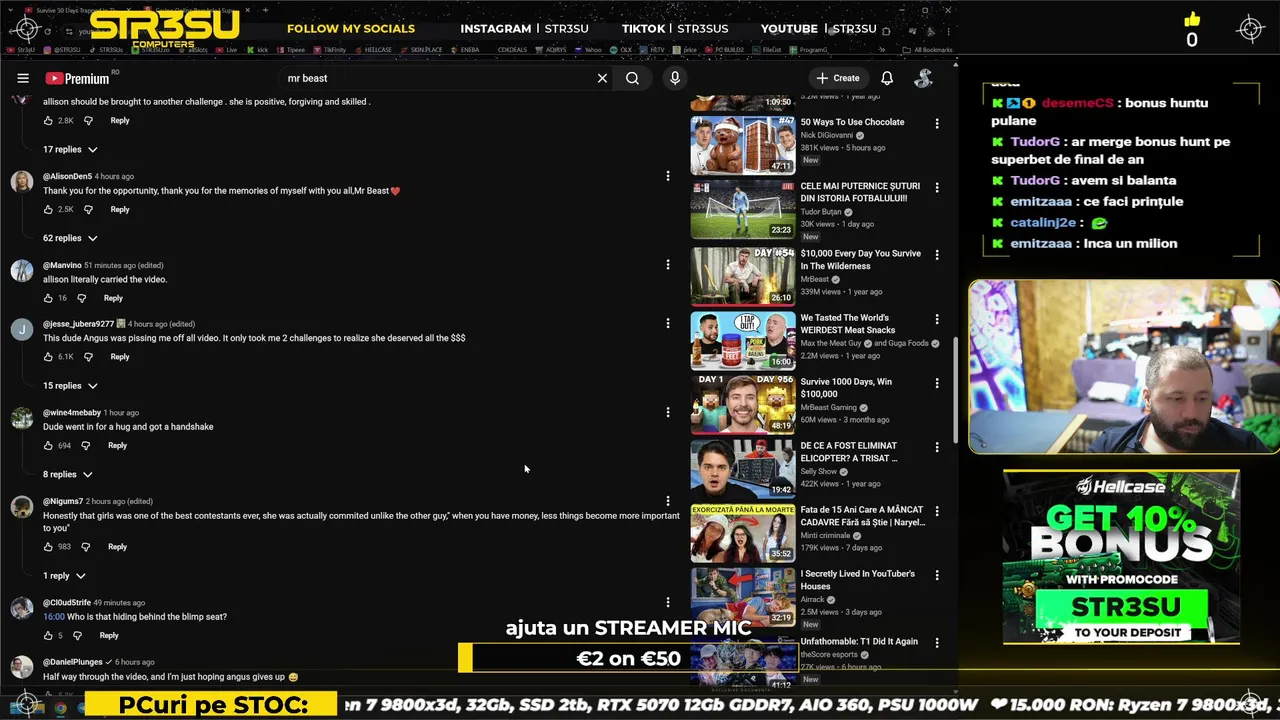Open the HELLCASE bookmark
The height and width of the screenshot is (720, 1280).
pyautogui.click(x=373, y=49)
